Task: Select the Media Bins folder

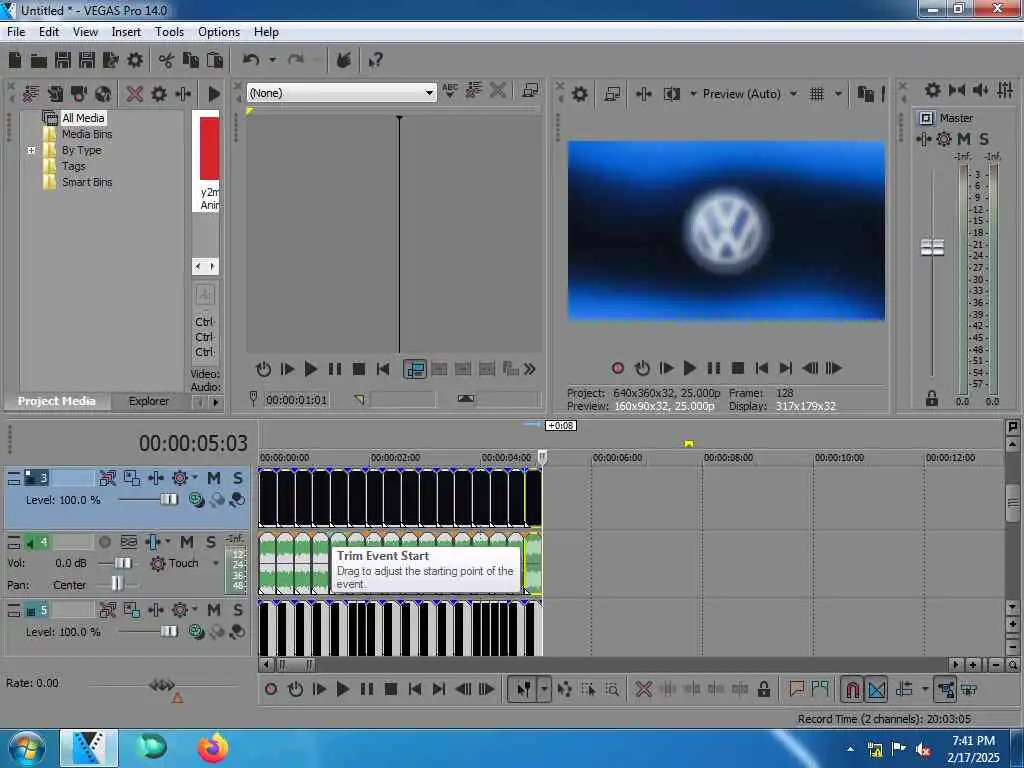Action: pos(87,134)
